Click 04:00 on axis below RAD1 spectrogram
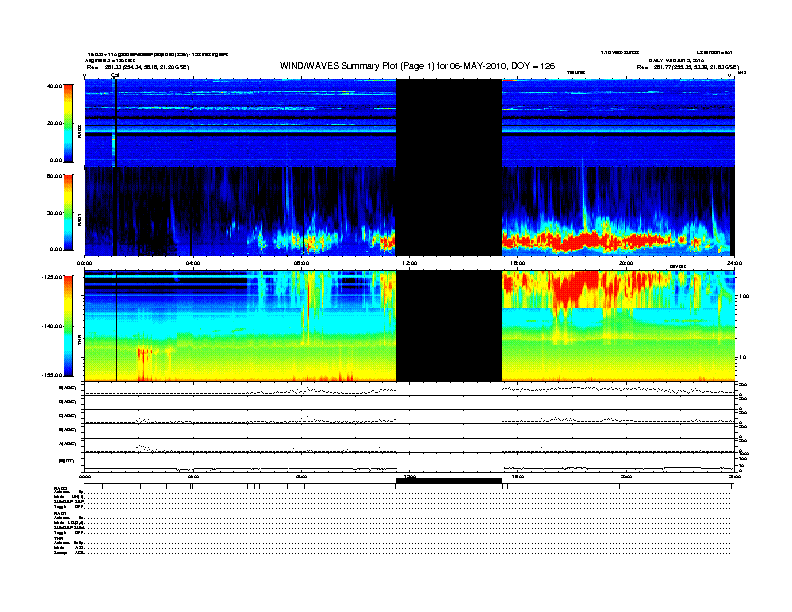This screenshot has width=792, height=612. pyautogui.click(x=193, y=263)
